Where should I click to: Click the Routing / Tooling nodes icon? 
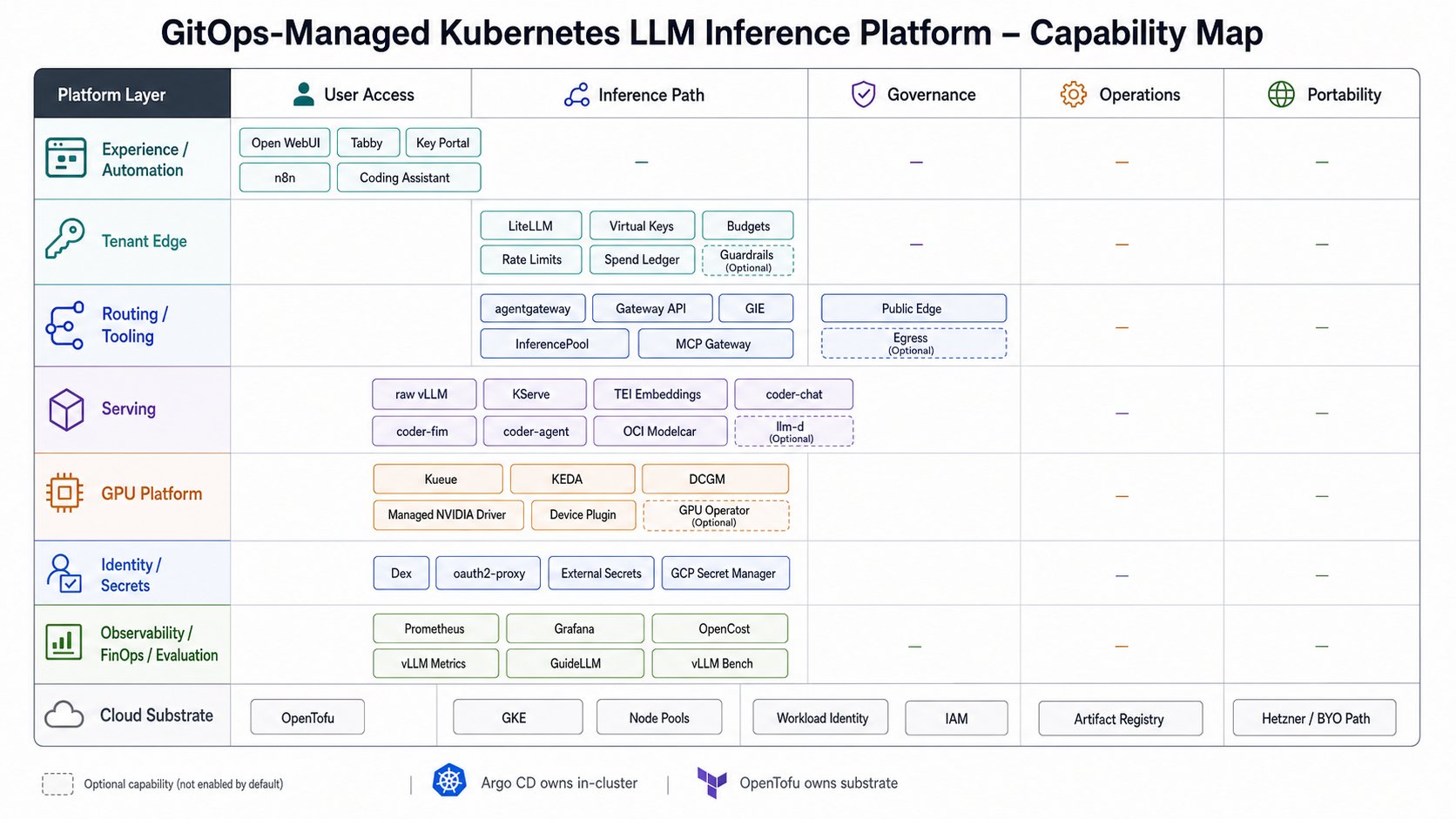coord(64,326)
